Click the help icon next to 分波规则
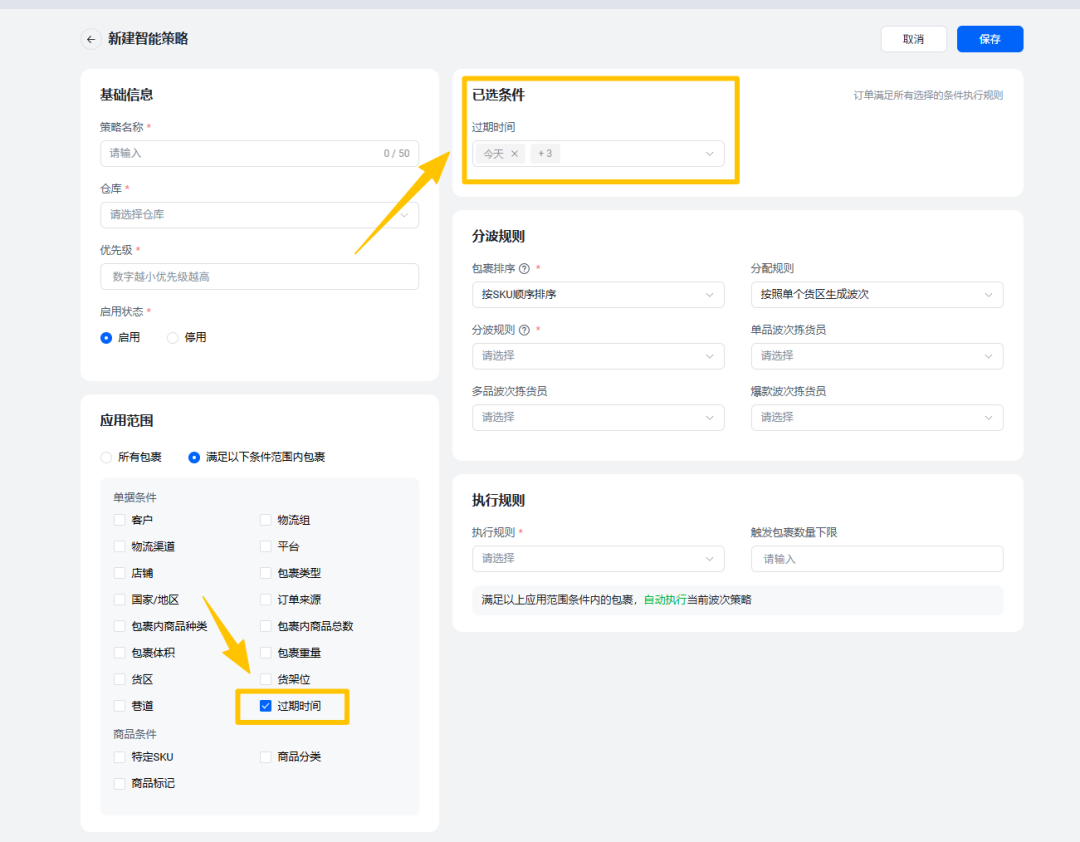1080x842 pixels. point(524,330)
